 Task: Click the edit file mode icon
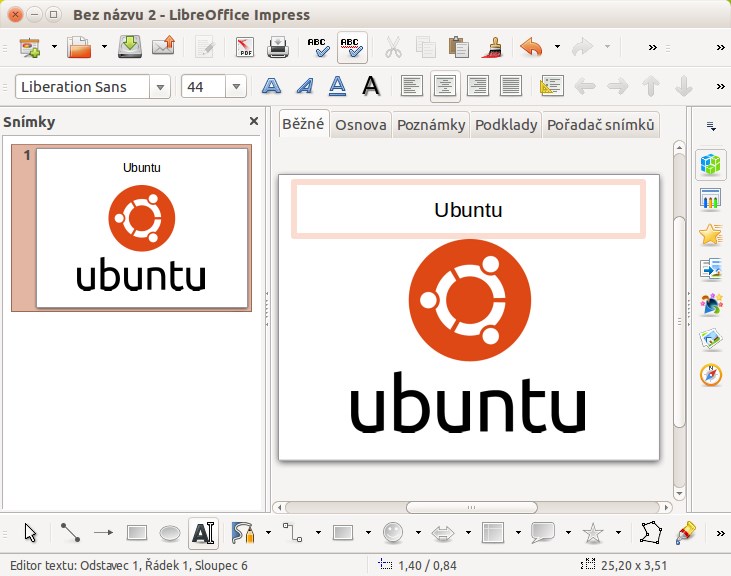[x=205, y=48]
